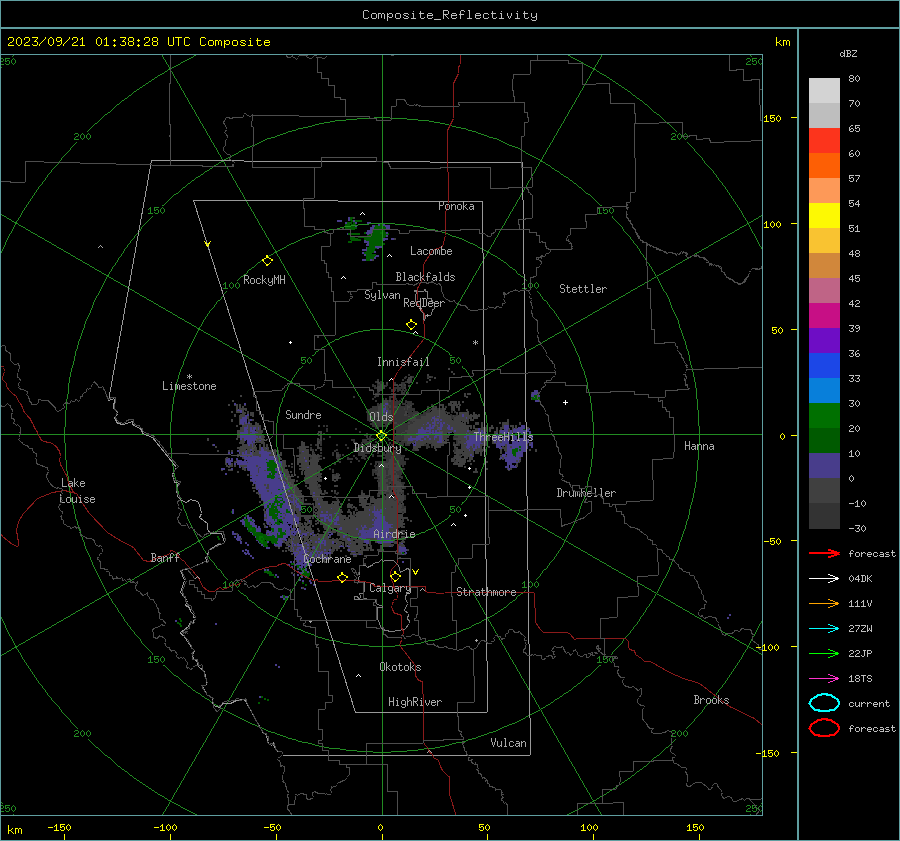The width and height of the screenshot is (900, 841).
Task: Click the Innisfail city label
Action: [403, 362]
